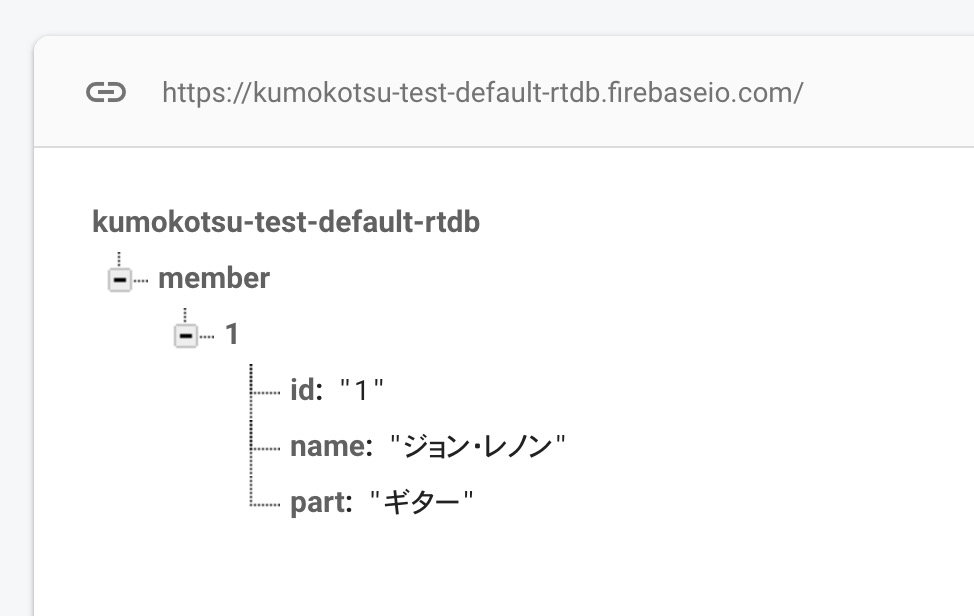This screenshot has height=616, width=974.
Task: Click the dotted connector beside name
Action: pyautogui.click(x=265, y=448)
